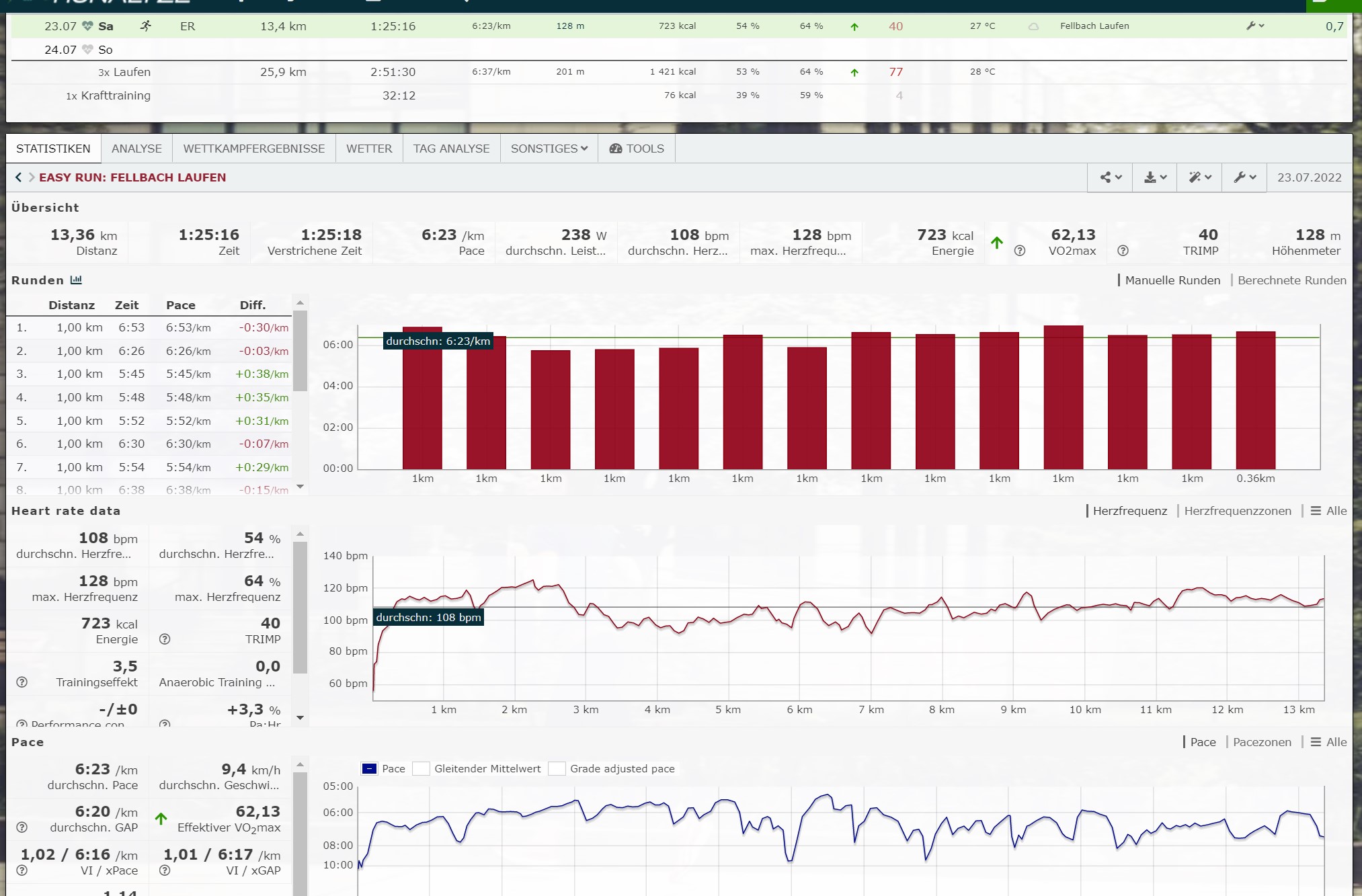The image size is (1362, 896).
Task: Go to previous activity with left chevron
Action: click(x=18, y=177)
